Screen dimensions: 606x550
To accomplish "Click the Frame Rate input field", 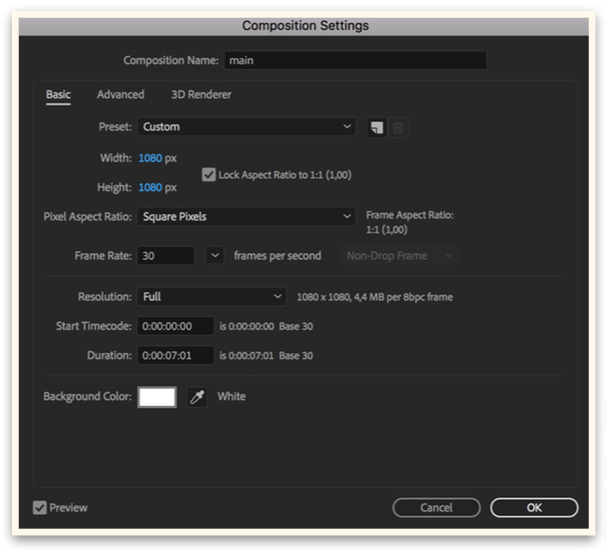I will [x=166, y=255].
